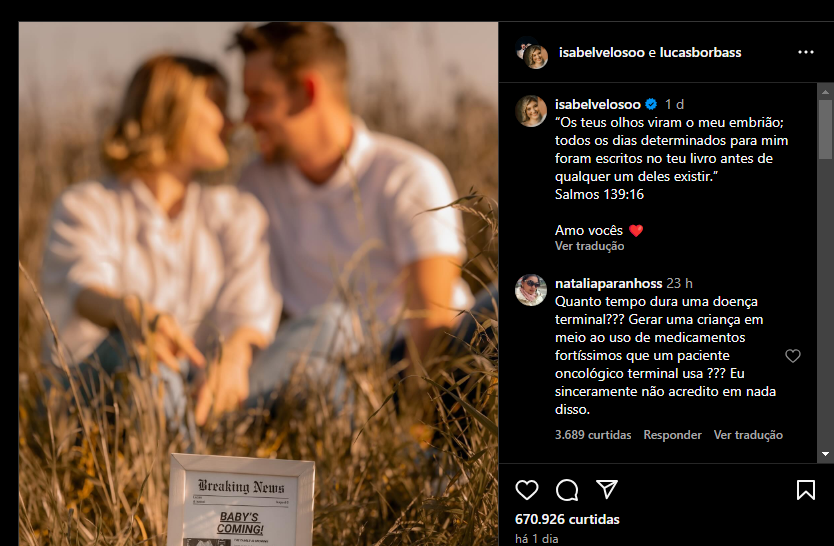Share the post via paper plane icon

[x=607, y=489]
